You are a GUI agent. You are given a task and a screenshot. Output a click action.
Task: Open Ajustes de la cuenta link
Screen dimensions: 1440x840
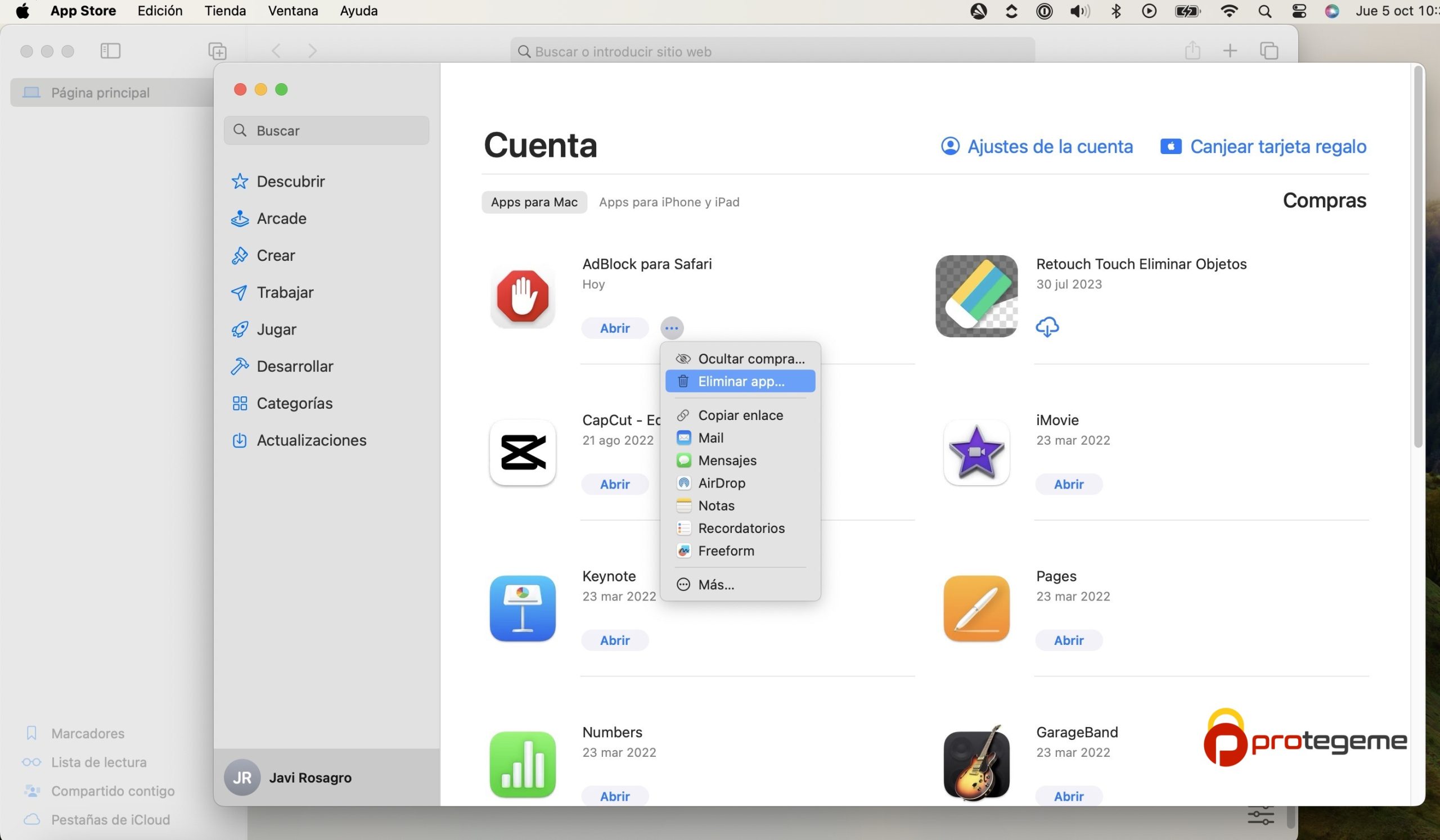tap(1037, 147)
